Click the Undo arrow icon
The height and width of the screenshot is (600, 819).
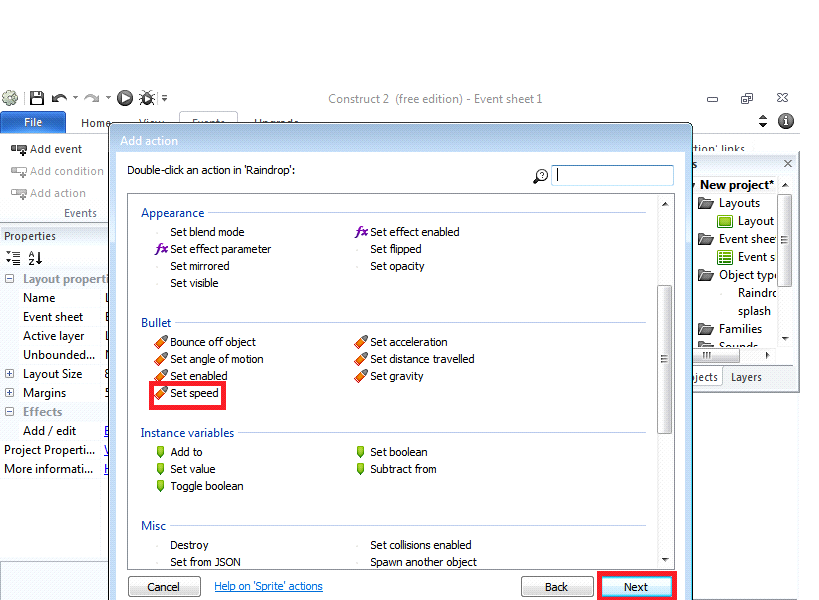[x=59, y=98]
